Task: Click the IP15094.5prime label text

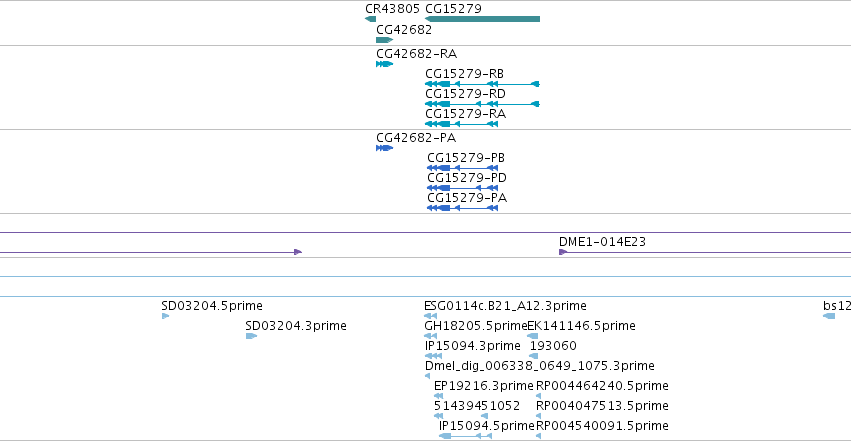Action: (x=487, y=426)
